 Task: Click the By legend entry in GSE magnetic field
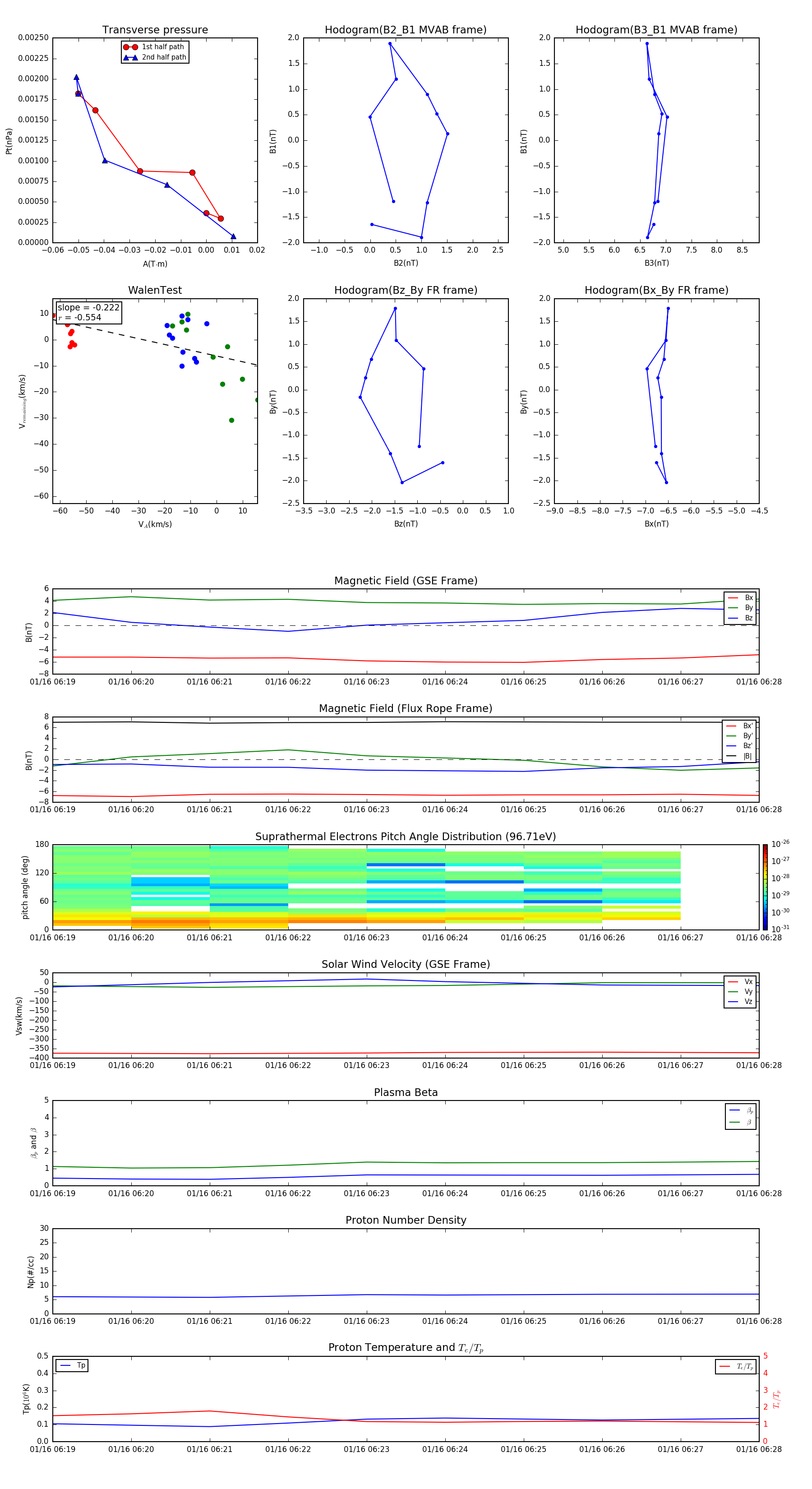740,607
